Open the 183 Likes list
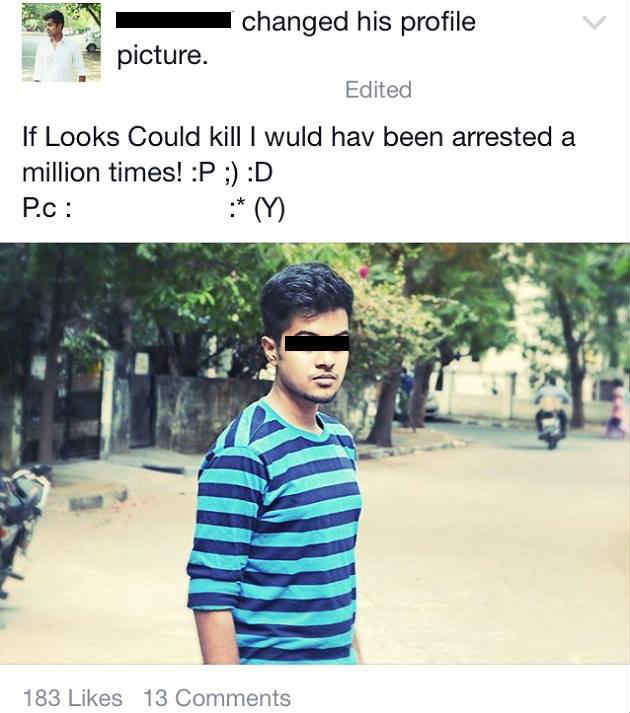630x713 pixels. point(73,698)
